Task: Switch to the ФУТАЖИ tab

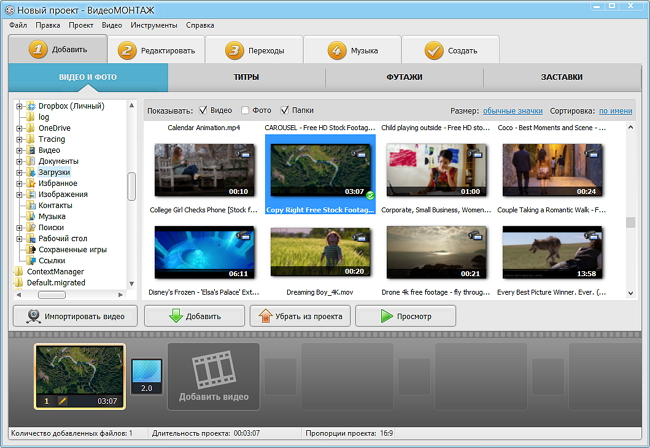Action: tap(404, 77)
